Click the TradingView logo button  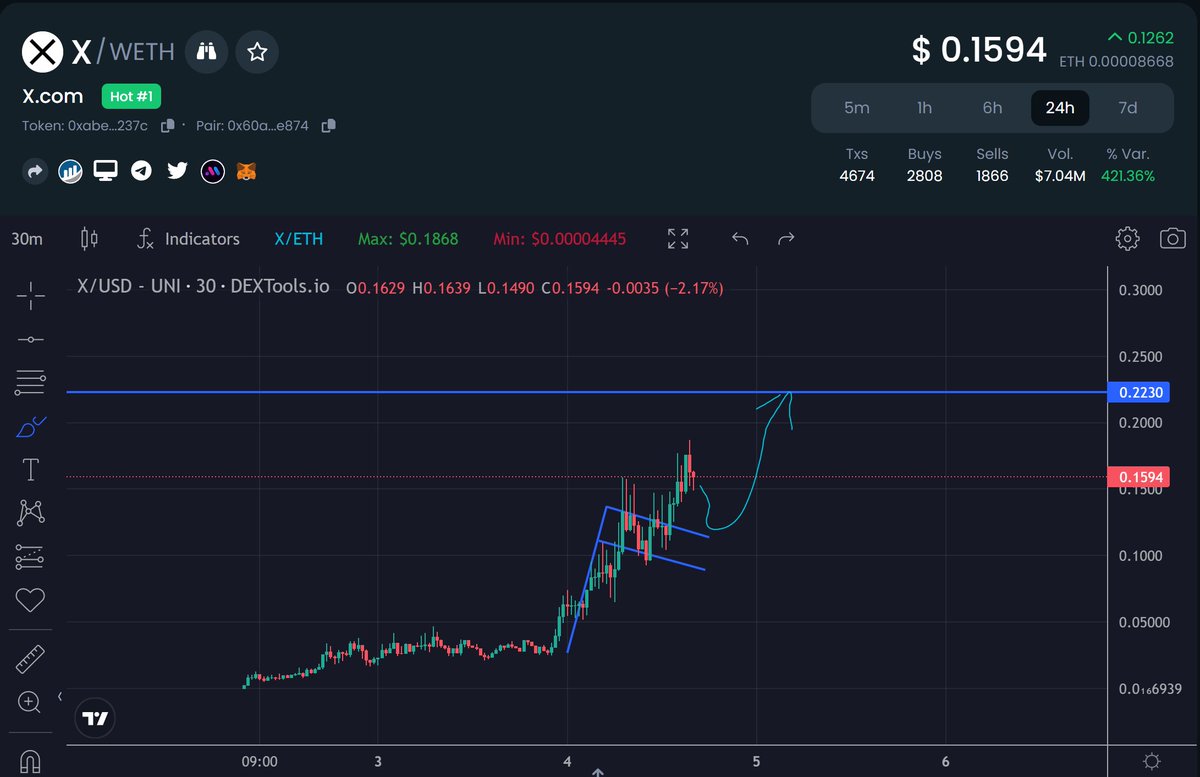point(96,718)
